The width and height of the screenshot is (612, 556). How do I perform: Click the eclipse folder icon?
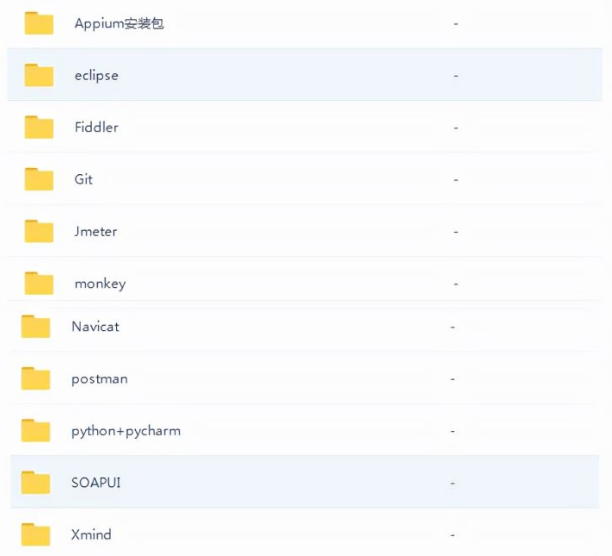pyautogui.click(x=39, y=75)
